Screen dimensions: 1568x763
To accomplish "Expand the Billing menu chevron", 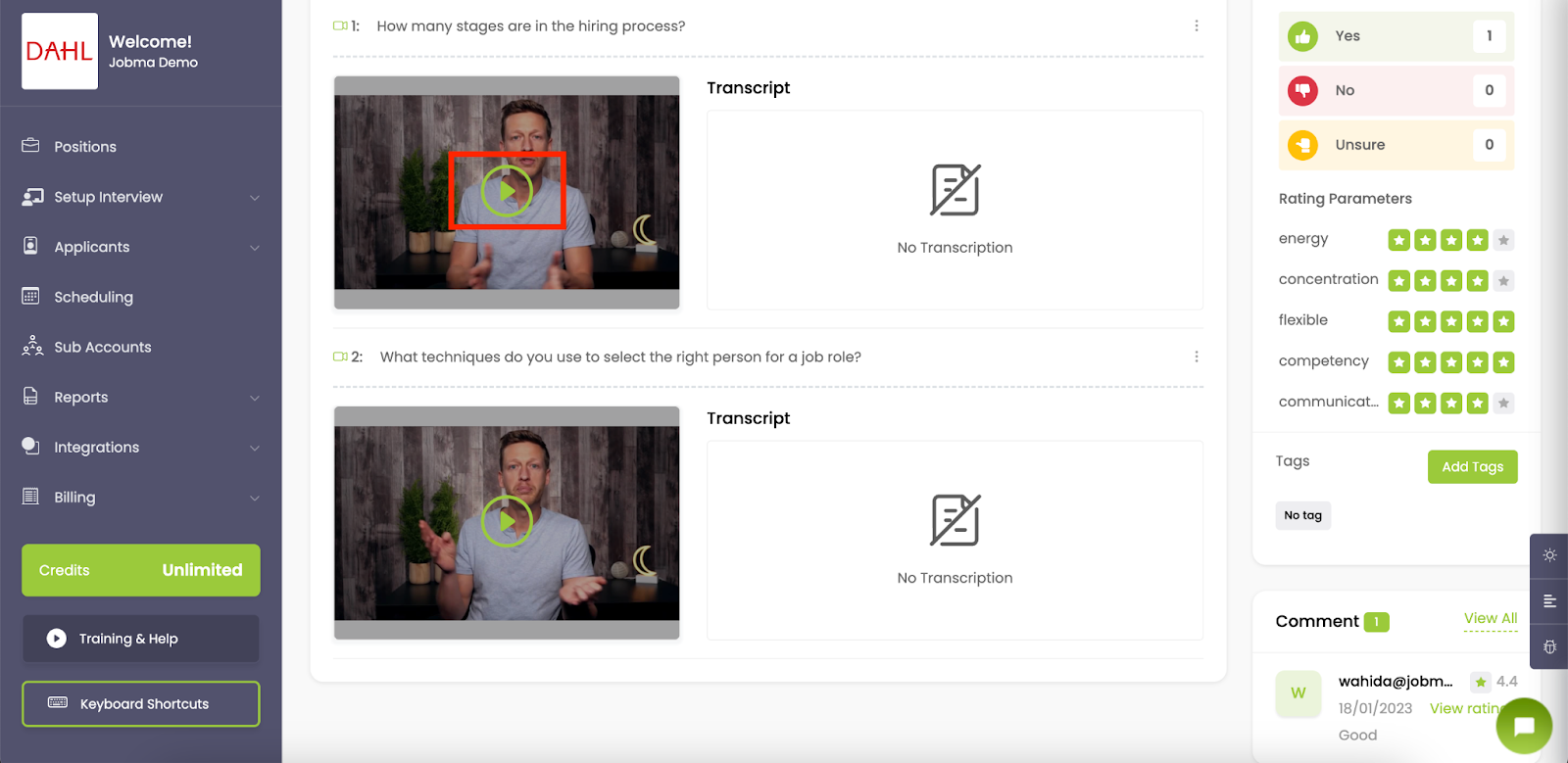I will tap(255, 498).
